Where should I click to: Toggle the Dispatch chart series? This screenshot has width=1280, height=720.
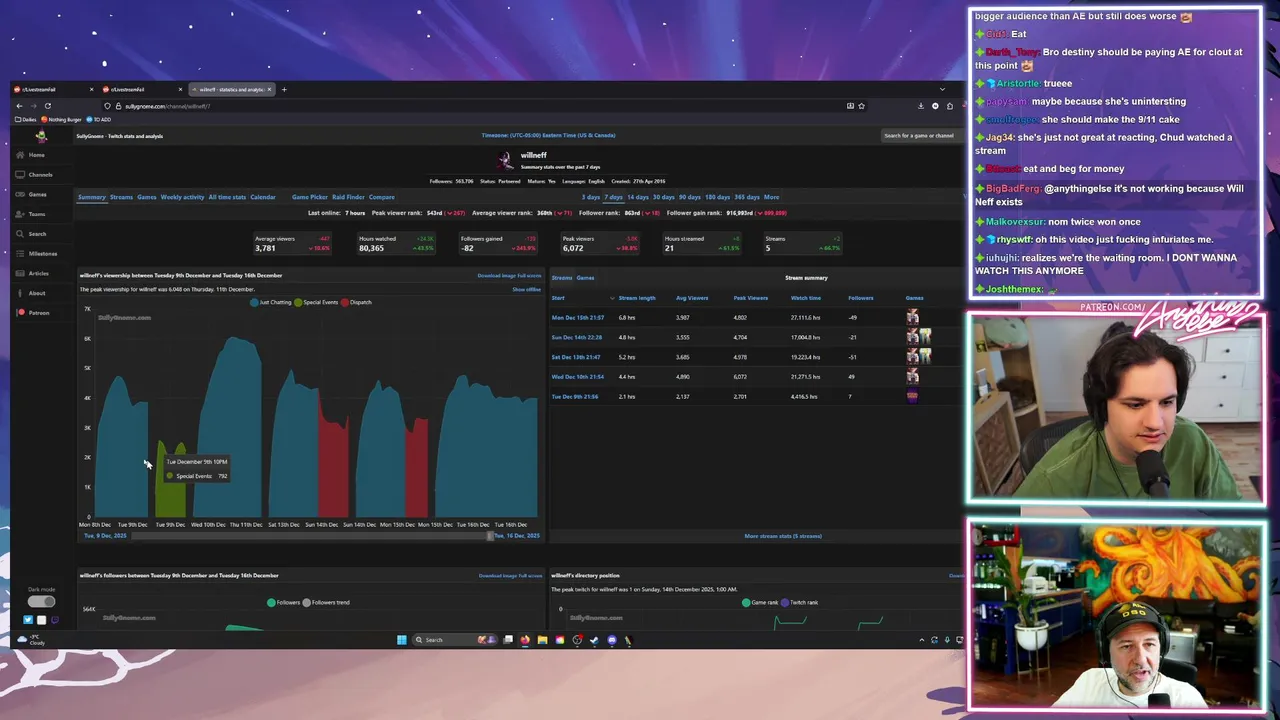(356, 302)
